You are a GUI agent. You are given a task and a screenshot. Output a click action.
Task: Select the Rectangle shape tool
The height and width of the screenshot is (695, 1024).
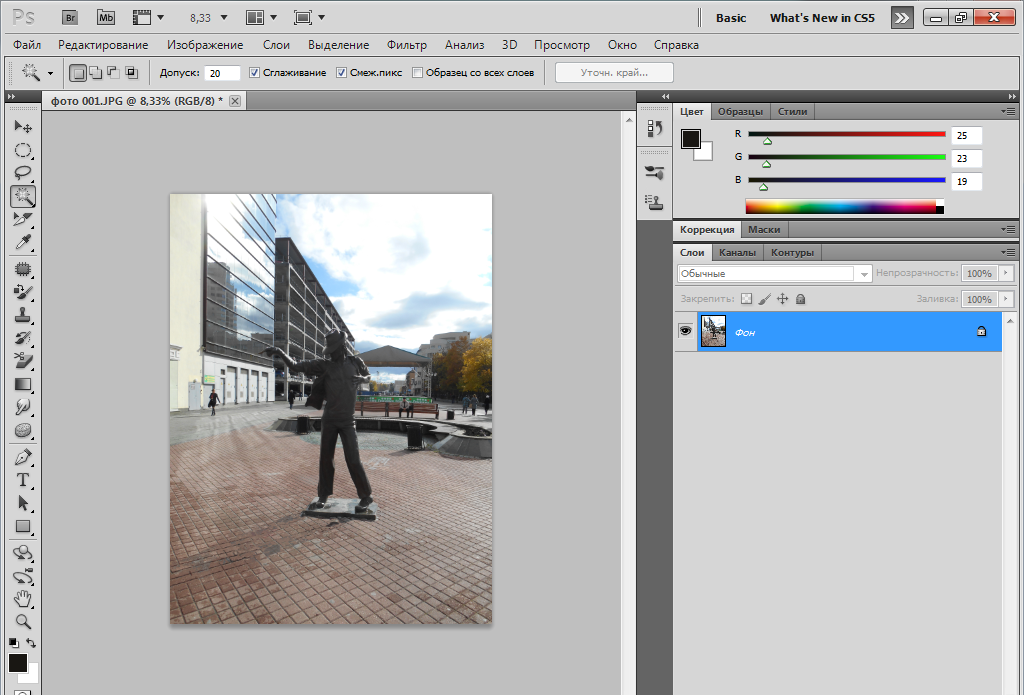click(x=23, y=526)
